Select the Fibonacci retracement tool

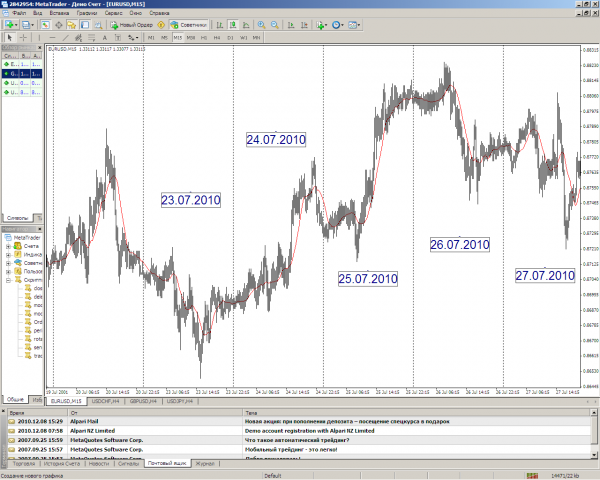tap(91, 38)
